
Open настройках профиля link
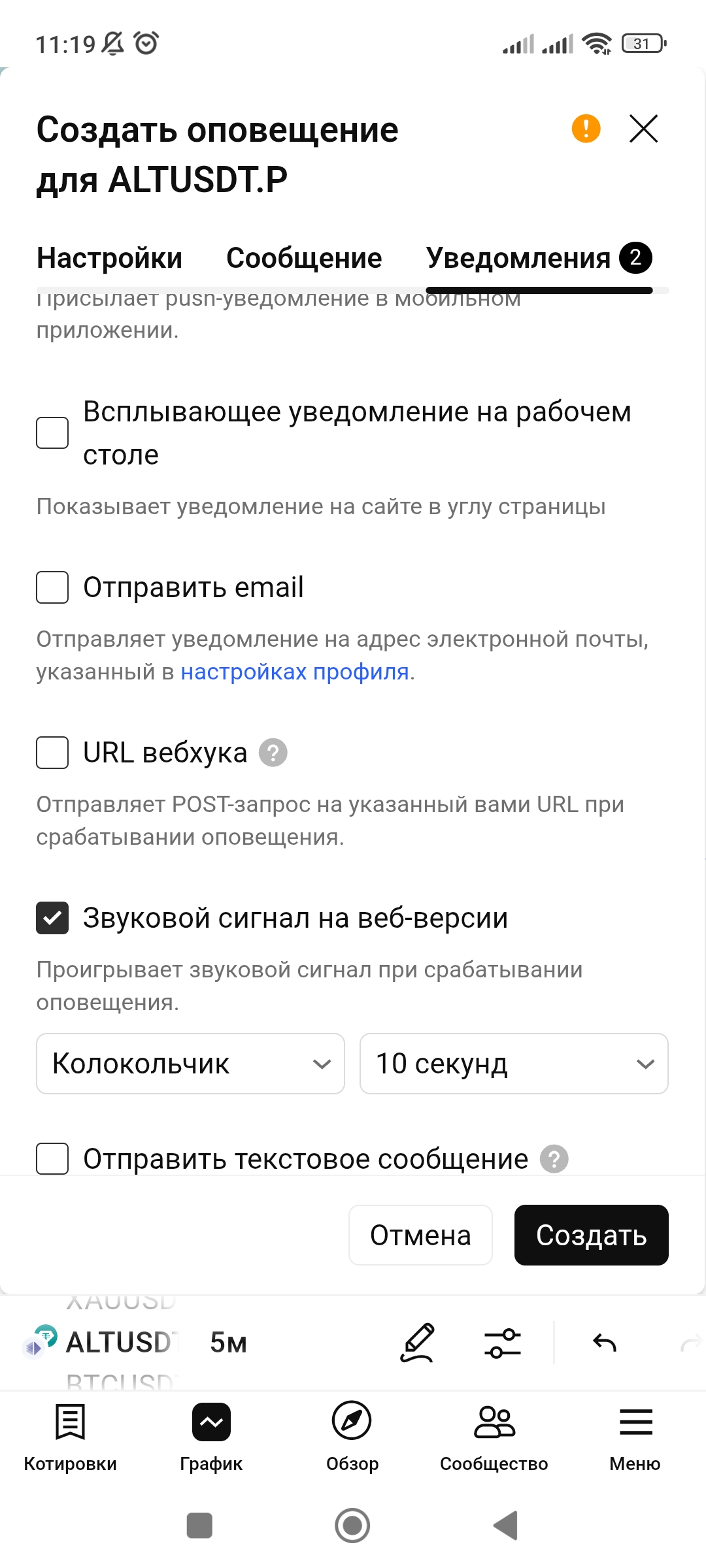tap(295, 672)
